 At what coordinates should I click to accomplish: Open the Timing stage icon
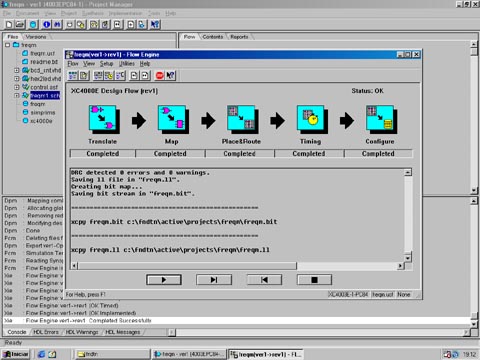coord(311,120)
